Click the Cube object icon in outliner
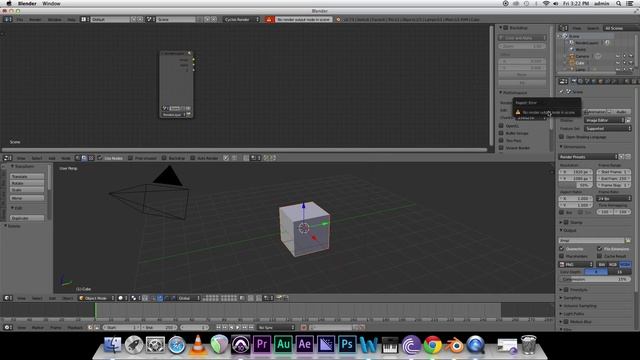This screenshot has height=360, width=640. (x=572, y=63)
